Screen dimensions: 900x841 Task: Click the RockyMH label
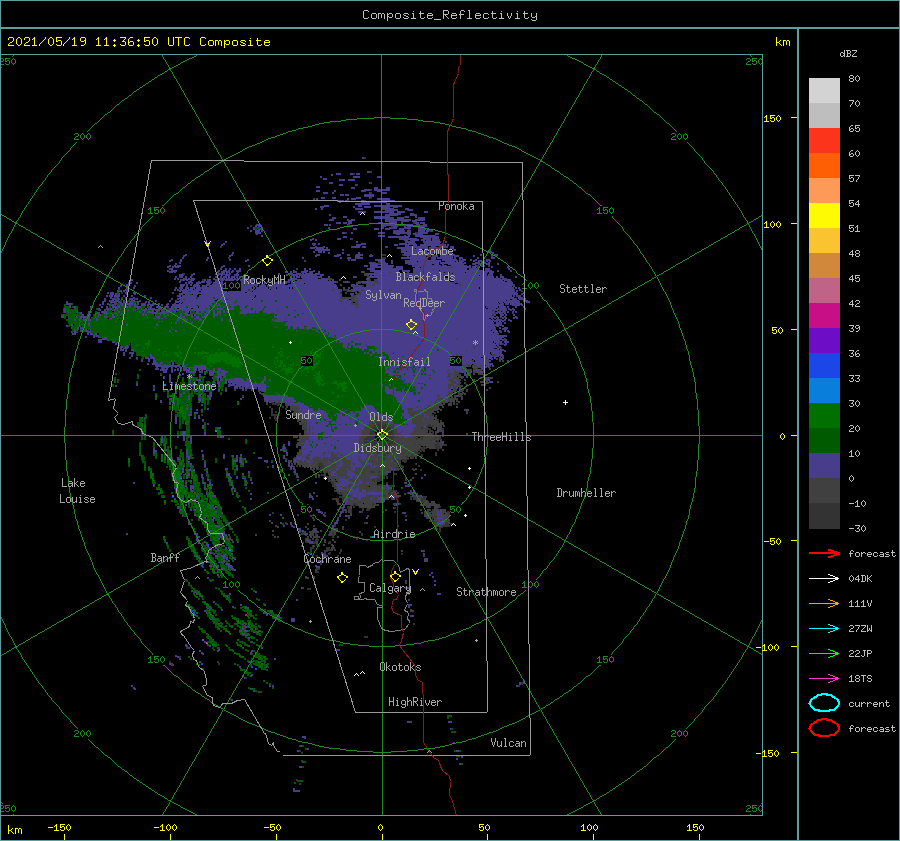[x=264, y=280]
